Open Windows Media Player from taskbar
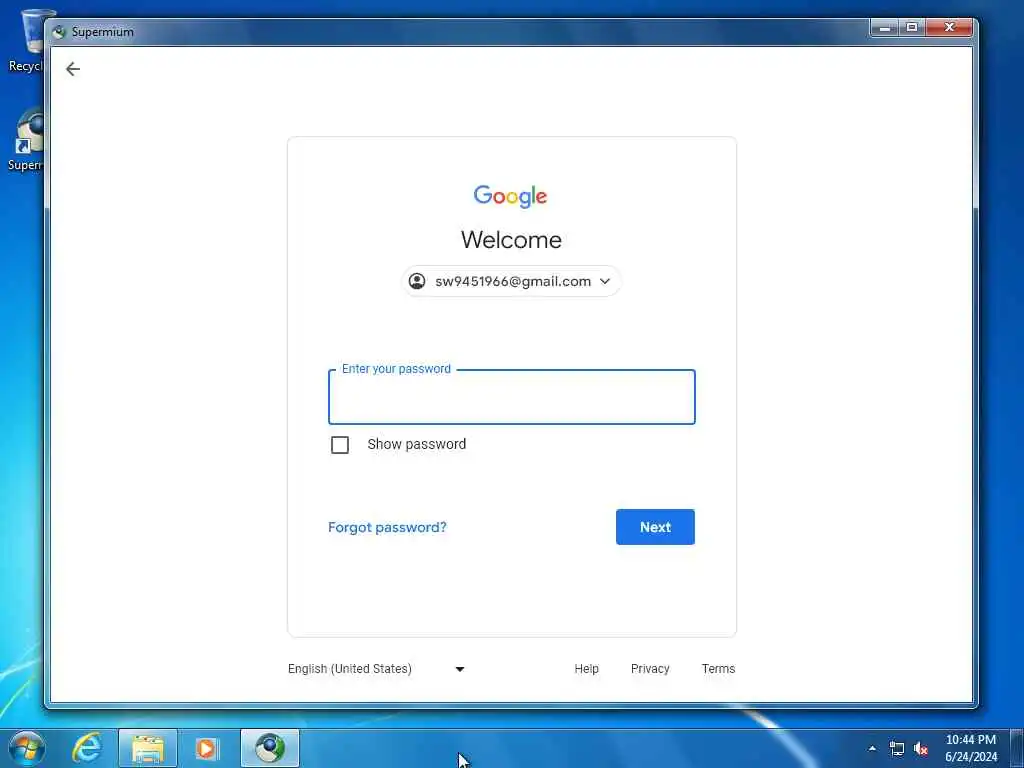Image resolution: width=1024 pixels, height=768 pixels. point(207,748)
